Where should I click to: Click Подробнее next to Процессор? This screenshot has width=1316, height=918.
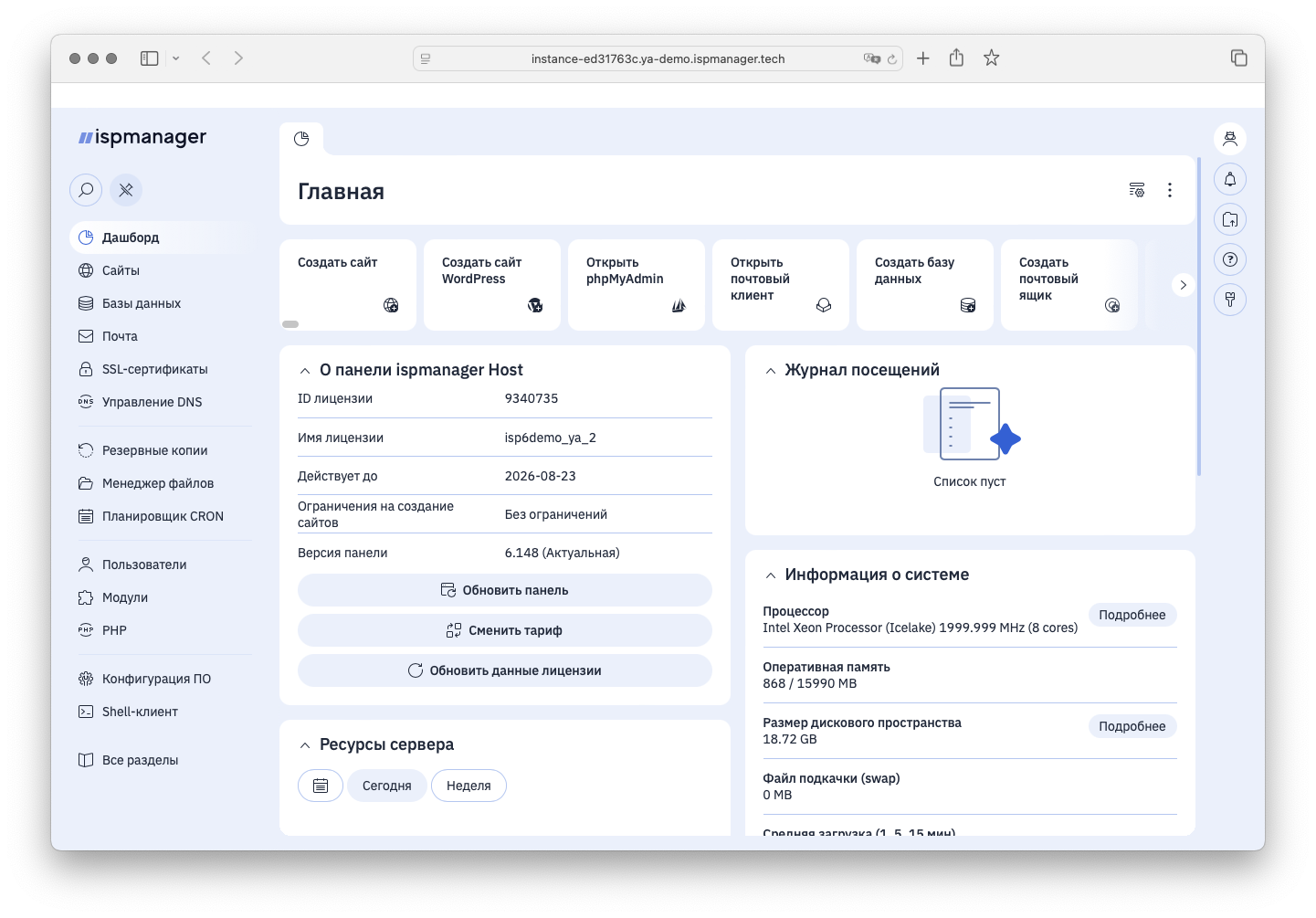(1132, 615)
